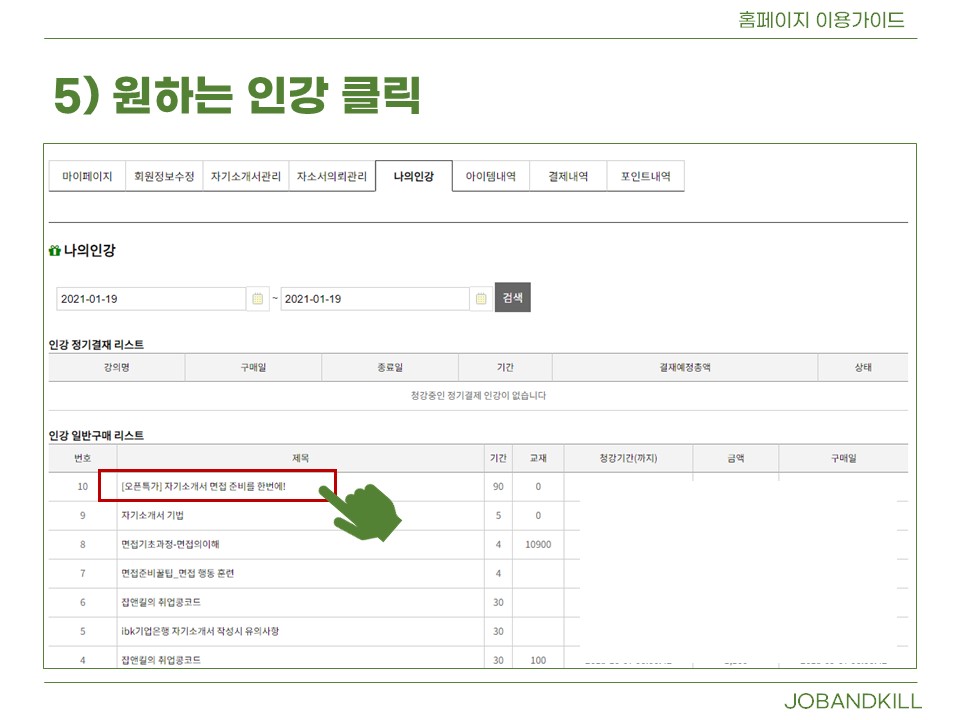The height and width of the screenshot is (720, 960).
Task: Switch to the 마이페이지 tab
Action: point(87,176)
